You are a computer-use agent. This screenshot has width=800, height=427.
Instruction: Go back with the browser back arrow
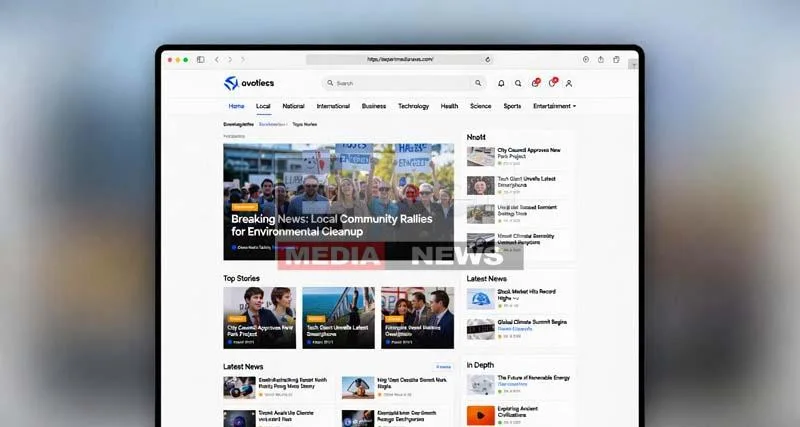coord(217,60)
